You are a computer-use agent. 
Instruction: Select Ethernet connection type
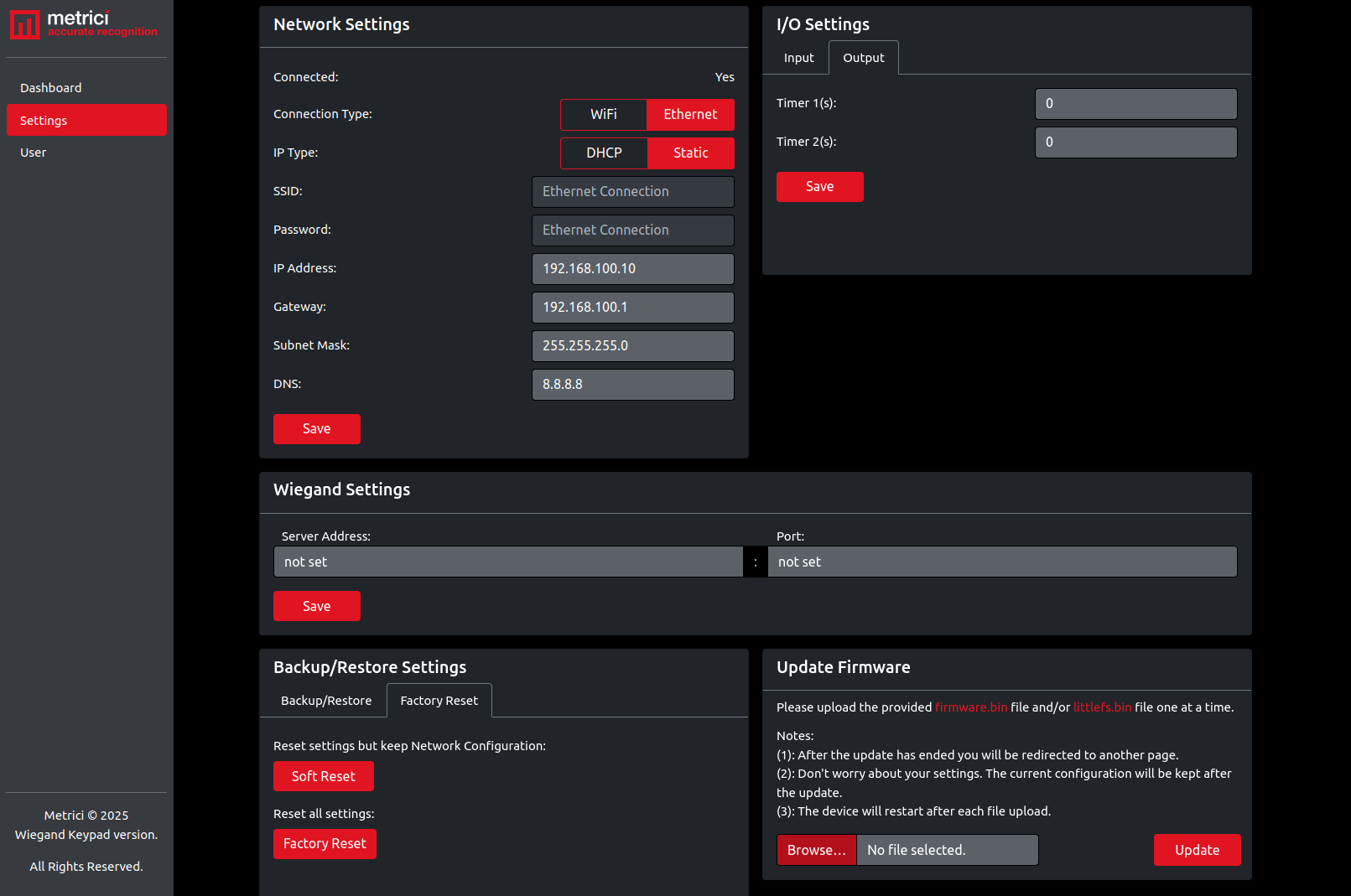tap(690, 115)
